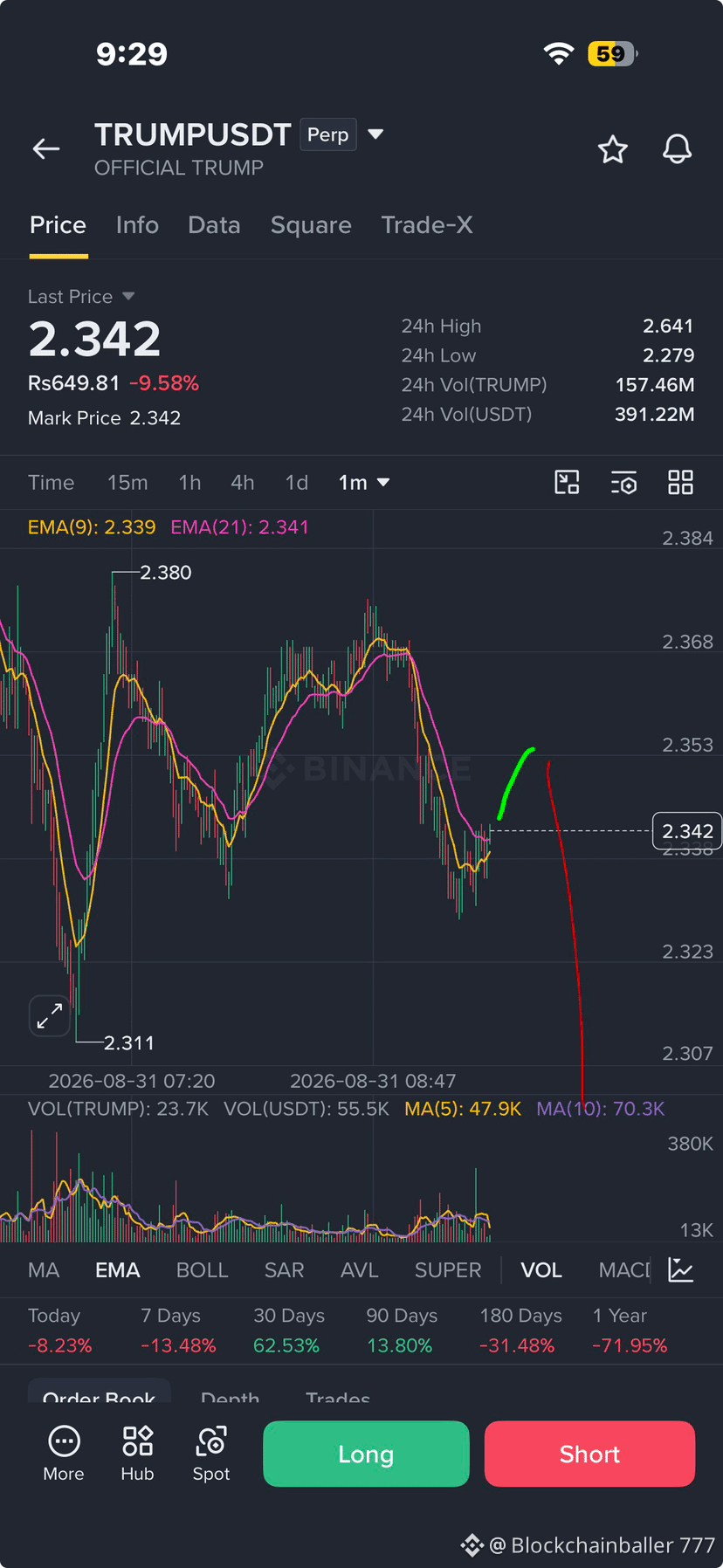Viewport: 723px width, 1568px height.
Task: Select the 1d chart interval
Action: [x=297, y=482]
